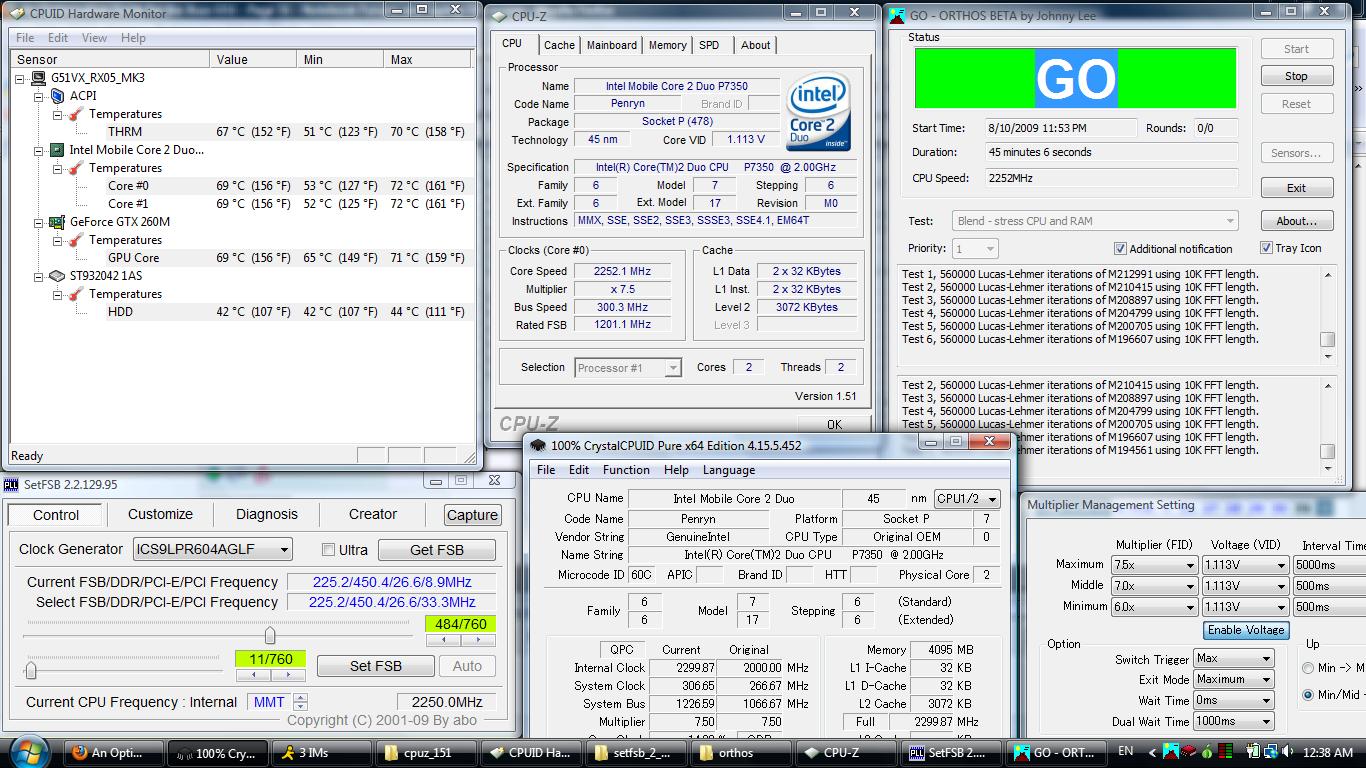Select the 'Min/Mid' radio option
1366x768 pixels.
1308,694
